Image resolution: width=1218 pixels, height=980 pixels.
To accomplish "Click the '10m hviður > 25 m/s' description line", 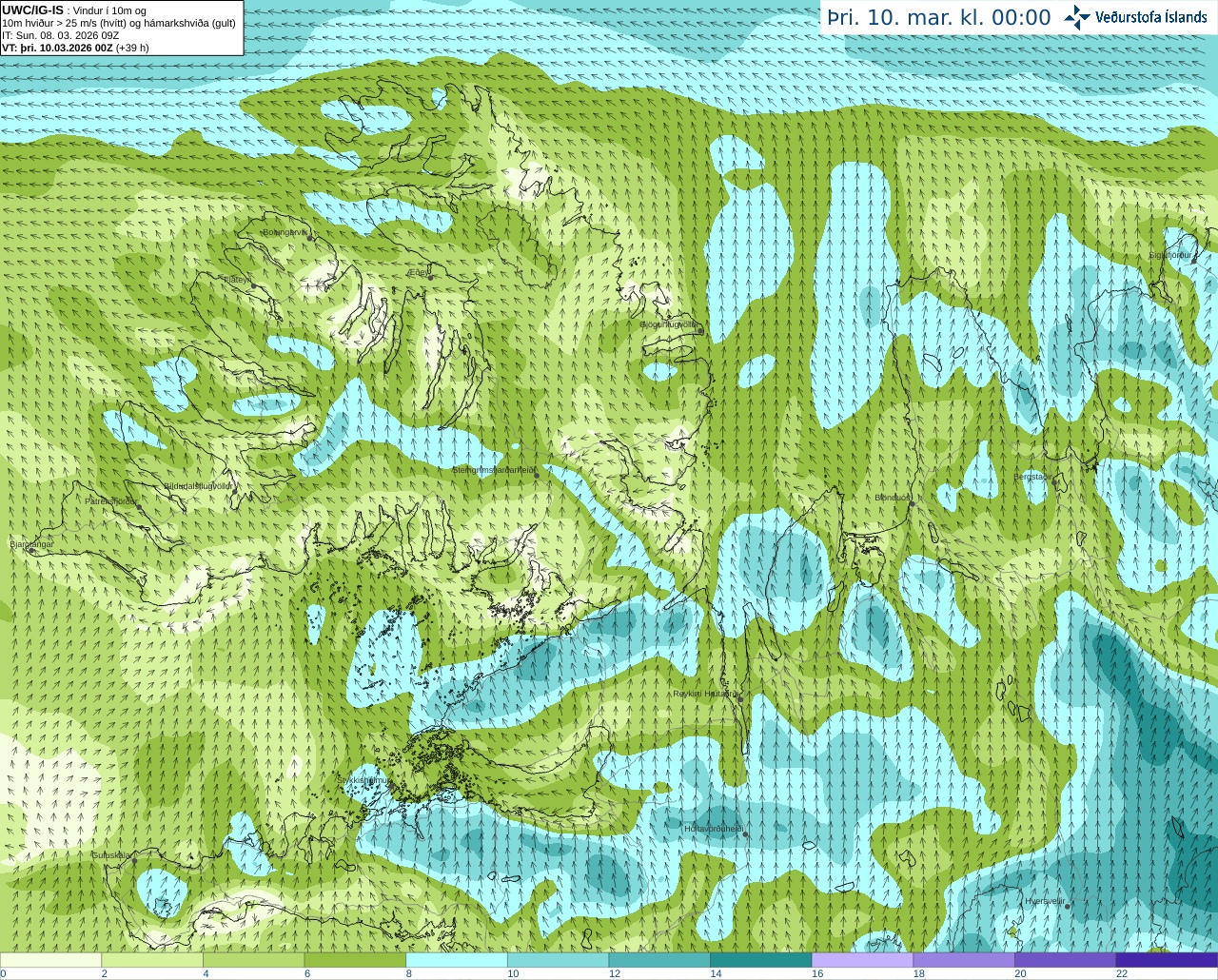I will coord(118,23).
